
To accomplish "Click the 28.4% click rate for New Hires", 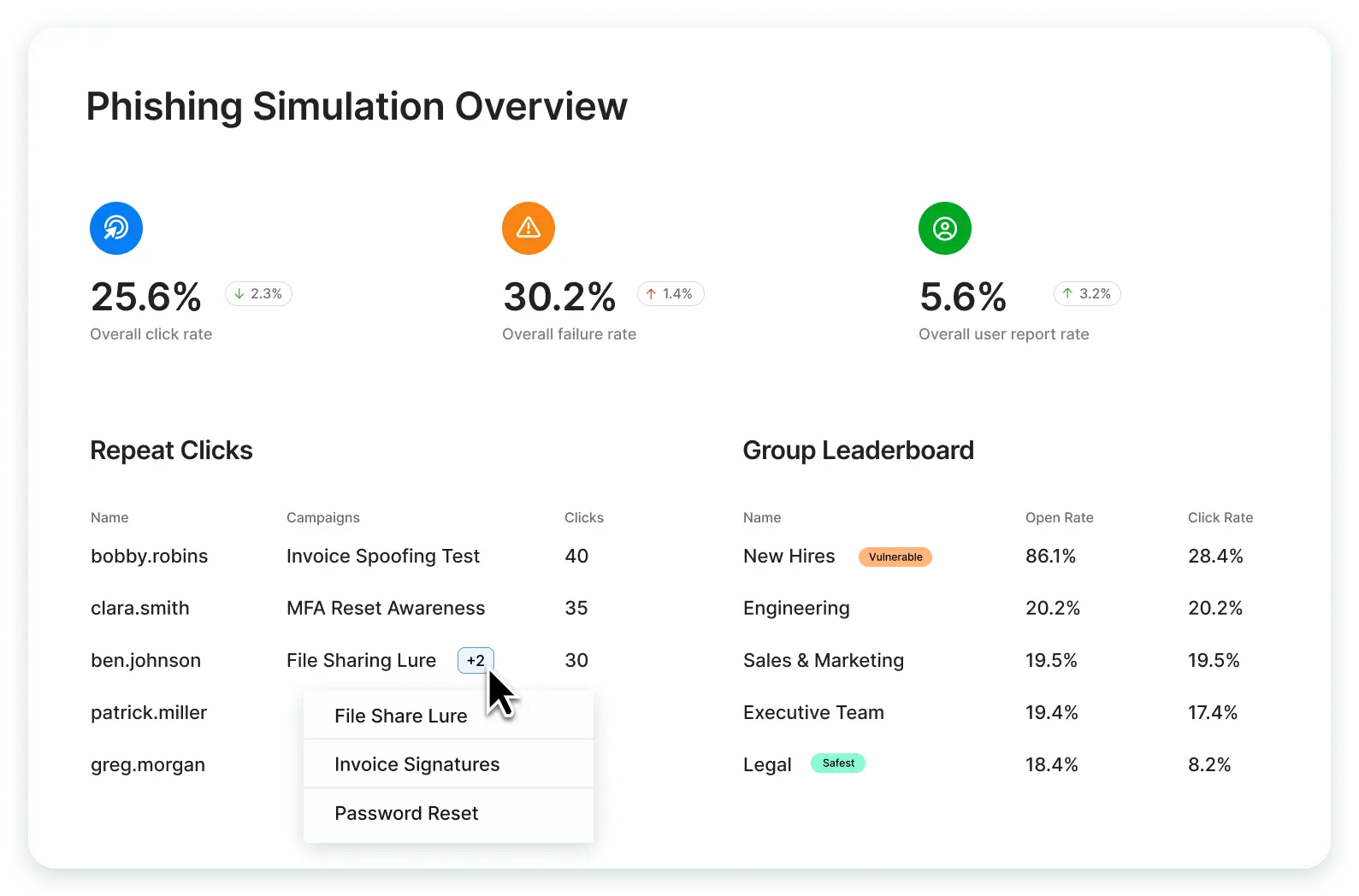I will [1215, 556].
